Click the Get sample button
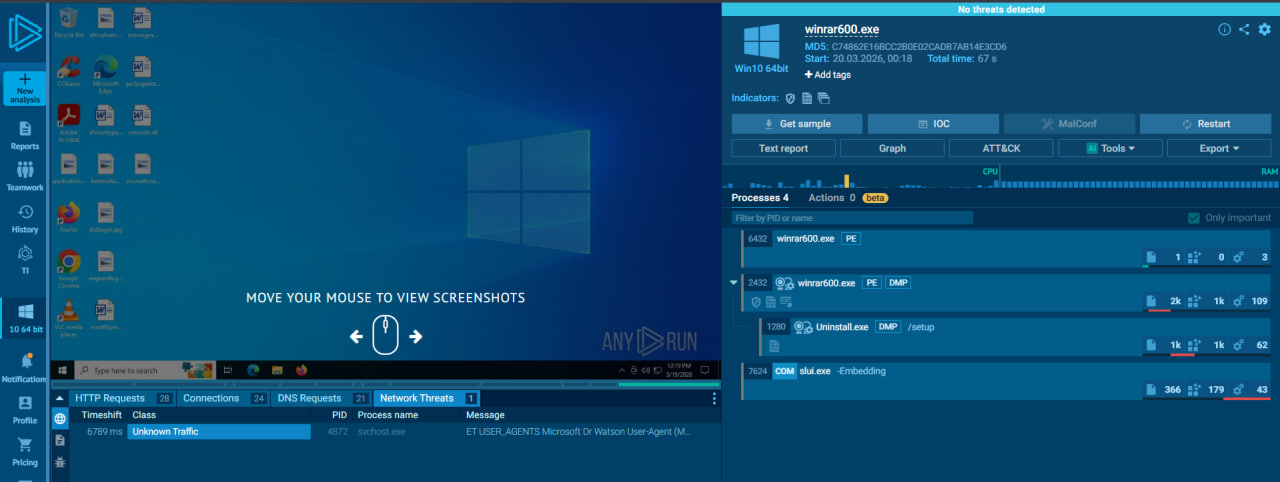 [x=796, y=124]
